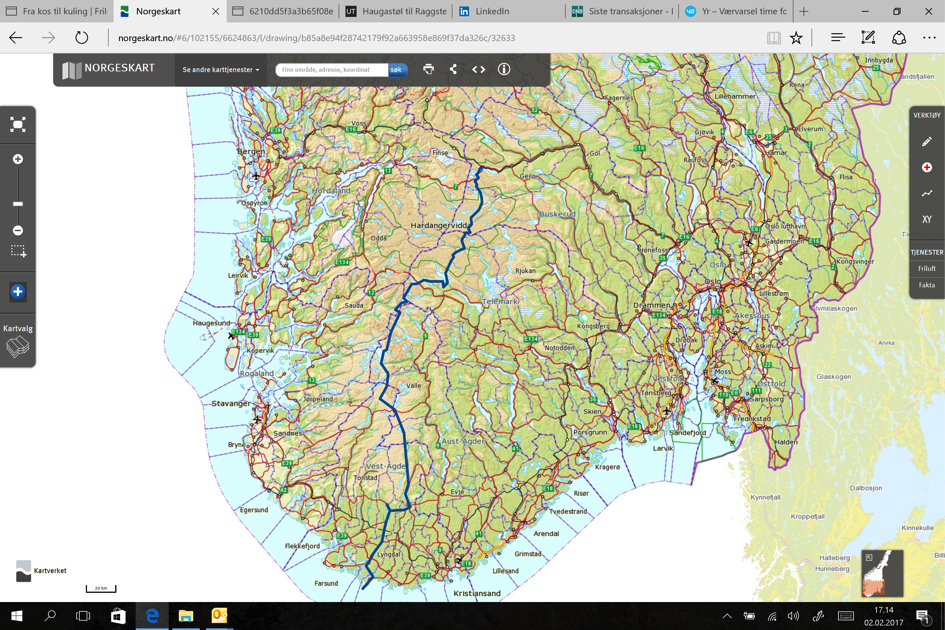Viewport: 945px width, 630px height.
Task: Switch to '6210dd5f3a3b65f08e' tab
Action: 283,11
